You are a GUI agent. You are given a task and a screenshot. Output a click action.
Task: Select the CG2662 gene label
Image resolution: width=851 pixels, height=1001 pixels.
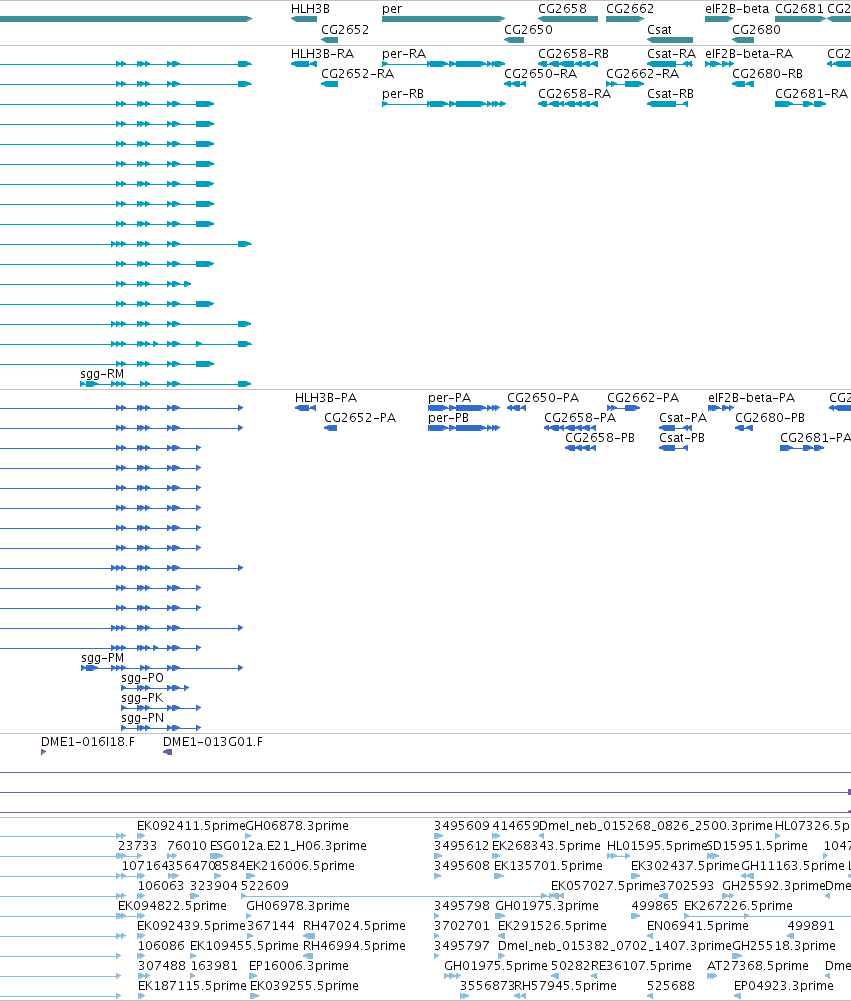630,9
